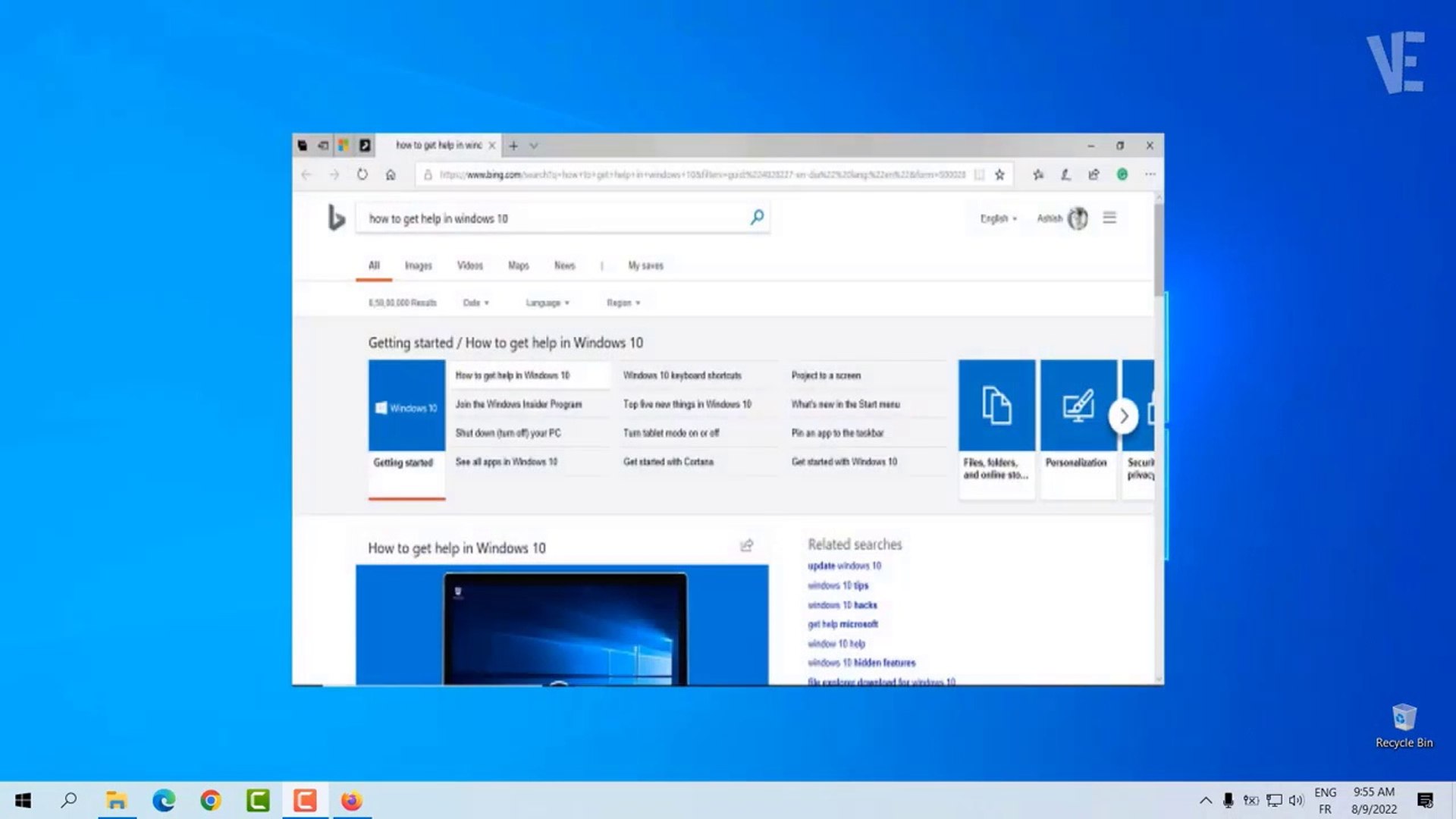Switch to the Videos search tab
This screenshot has height=819, width=1456.
469,265
